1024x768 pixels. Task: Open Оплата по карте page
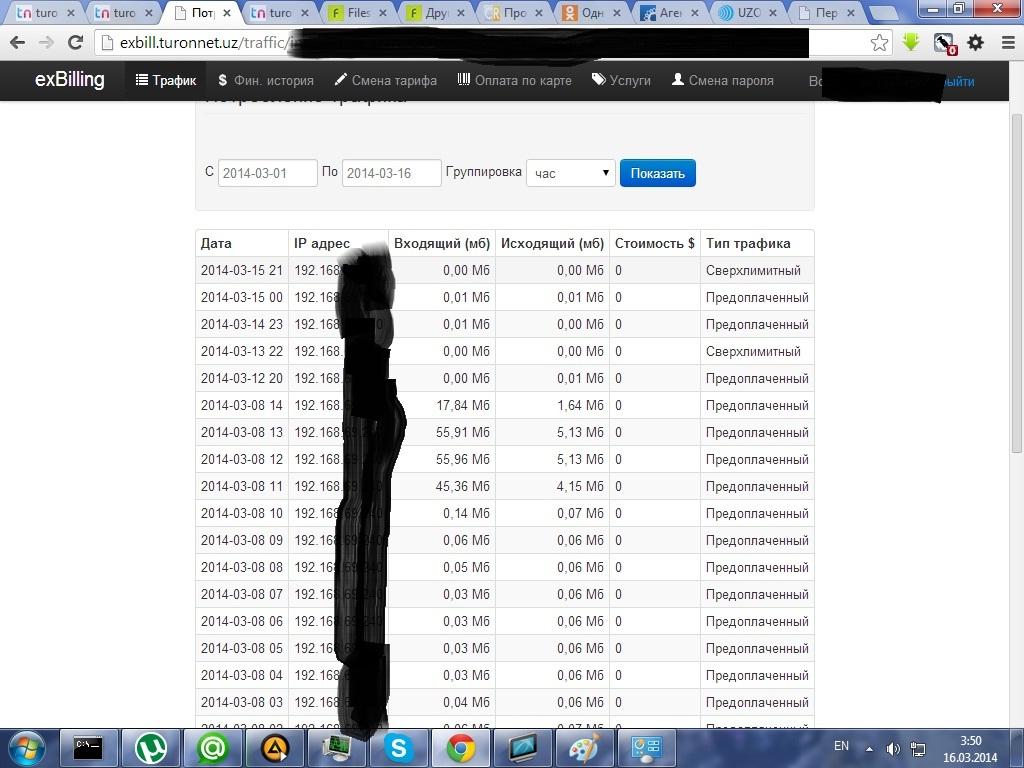[515, 80]
